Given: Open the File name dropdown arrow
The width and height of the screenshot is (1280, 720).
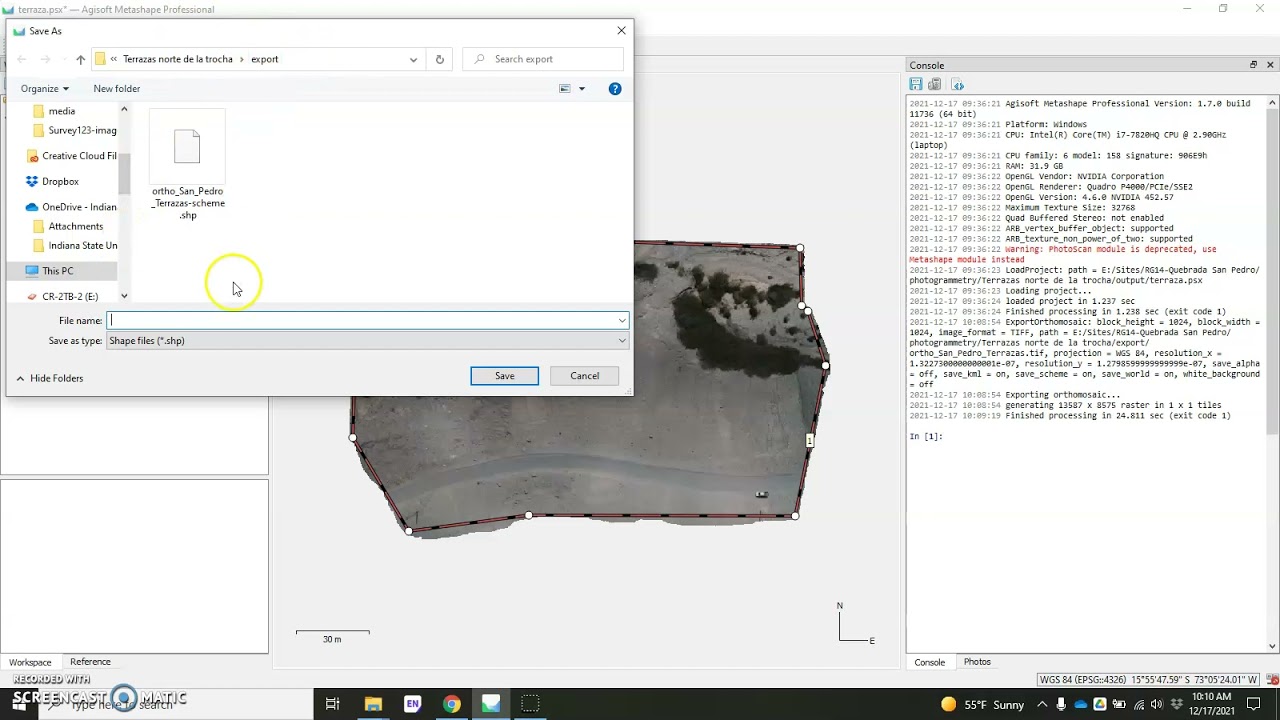Looking at the screenshot, I should pyautogui.click(x=622, y=320).
